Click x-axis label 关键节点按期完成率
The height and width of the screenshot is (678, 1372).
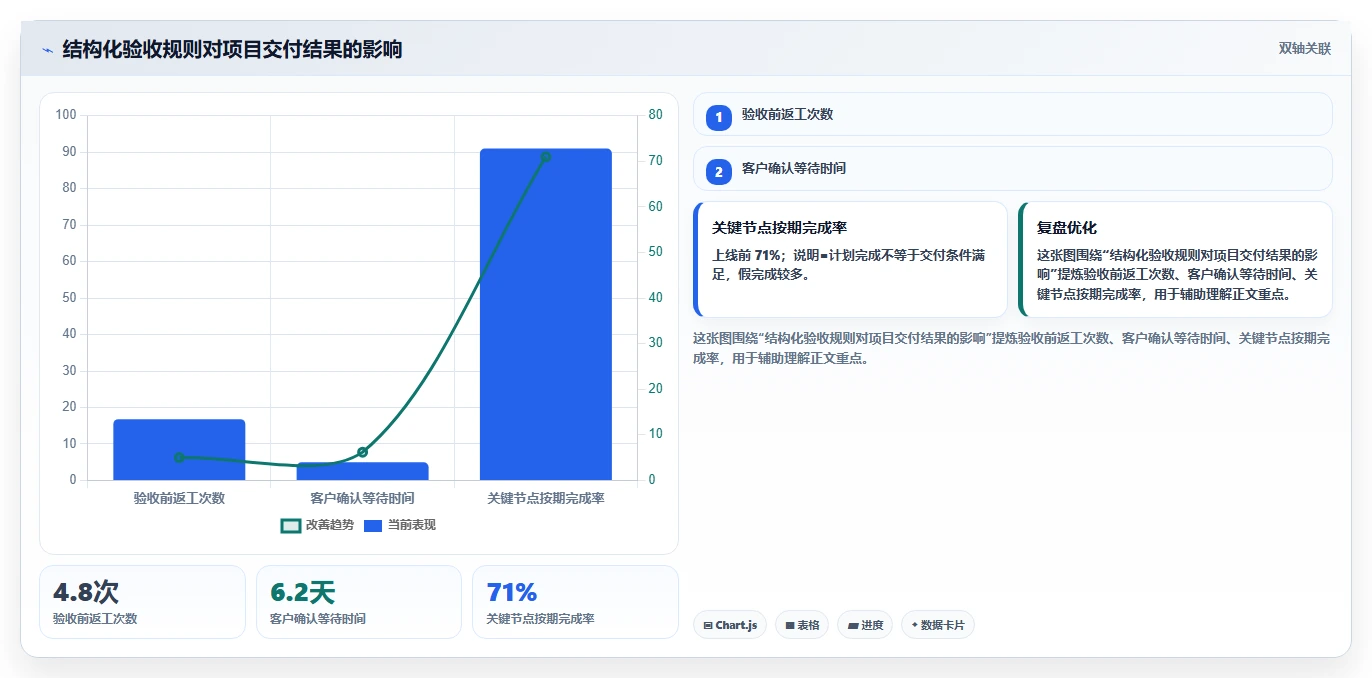coord(546,497)
